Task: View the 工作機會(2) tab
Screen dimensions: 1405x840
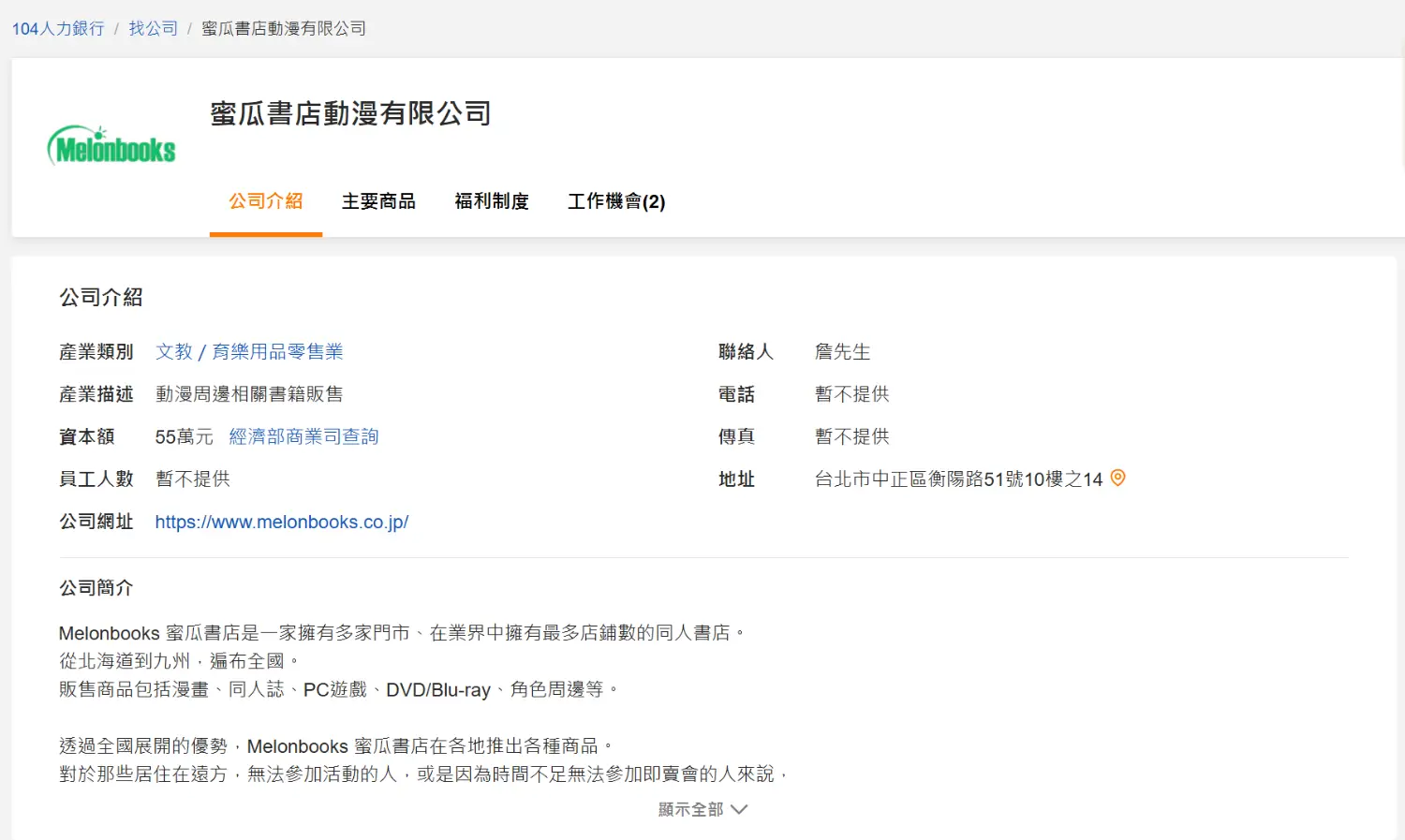Action: [616, 201]
